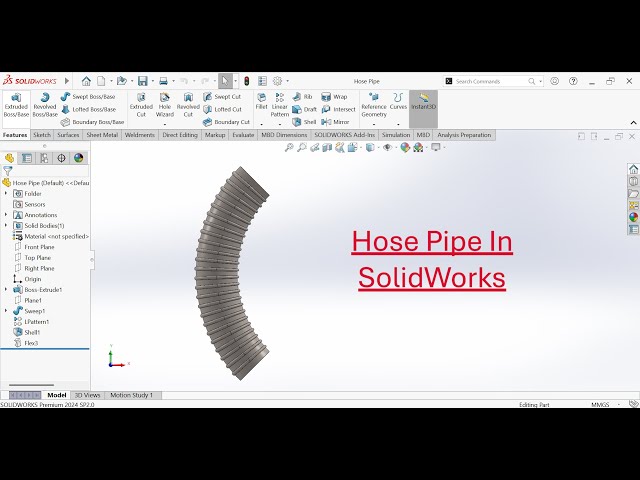Switch to the Evaluate tab
This screenshot has width=640, height=480.
click(x=243, y=135)
